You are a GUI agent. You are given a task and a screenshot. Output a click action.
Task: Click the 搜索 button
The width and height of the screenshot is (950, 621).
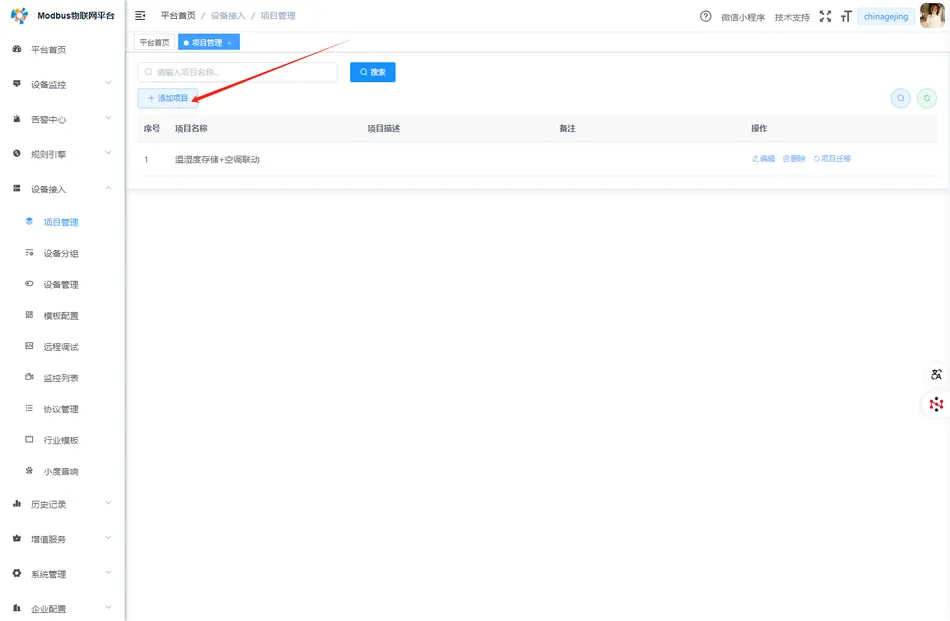(371, 72)
